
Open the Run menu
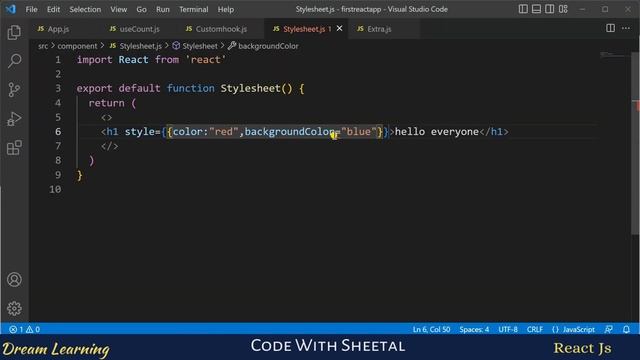162,9
